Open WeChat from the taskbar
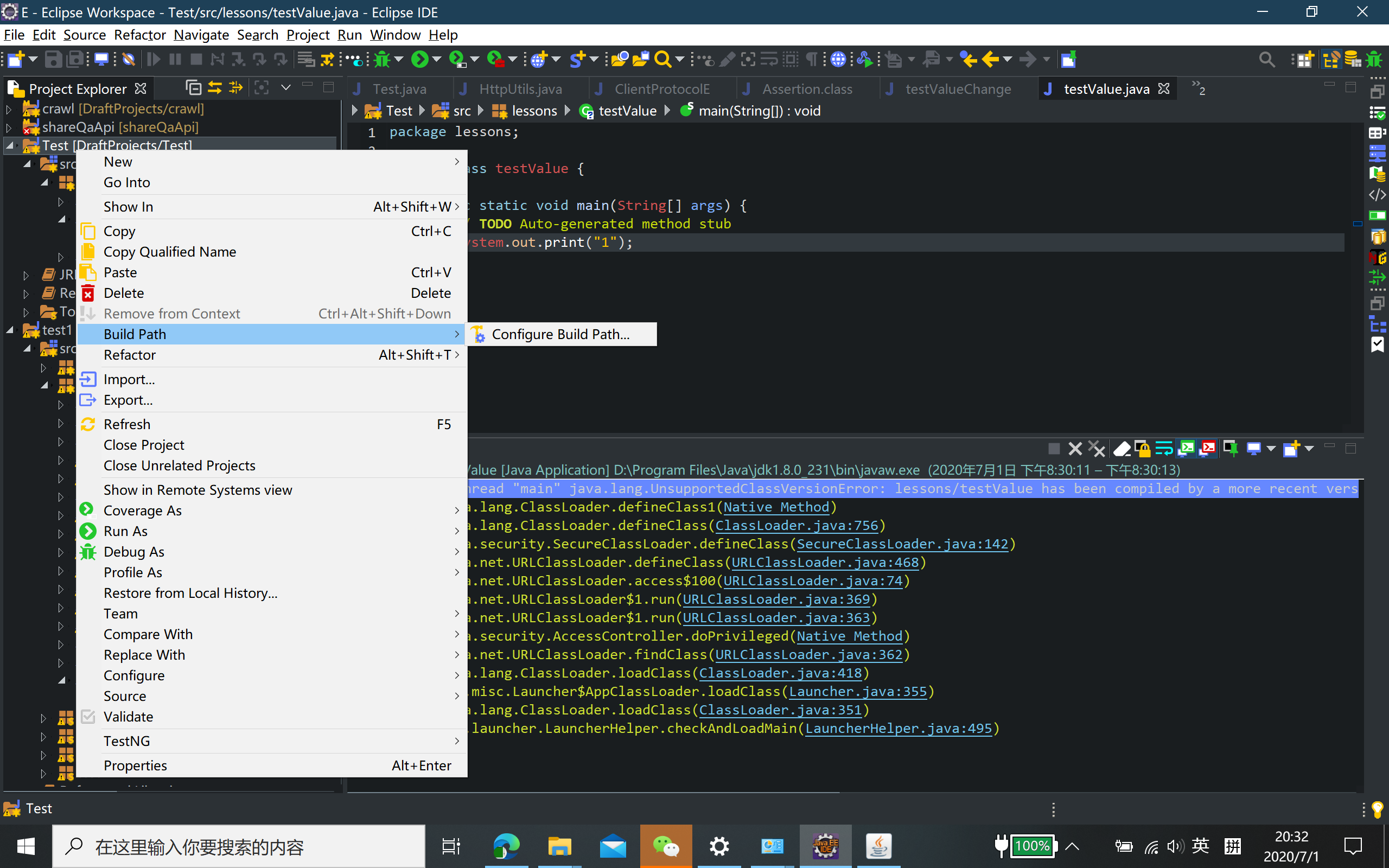Image resolution: width=1389 pixels, height=868 pixels. [666, 846]
